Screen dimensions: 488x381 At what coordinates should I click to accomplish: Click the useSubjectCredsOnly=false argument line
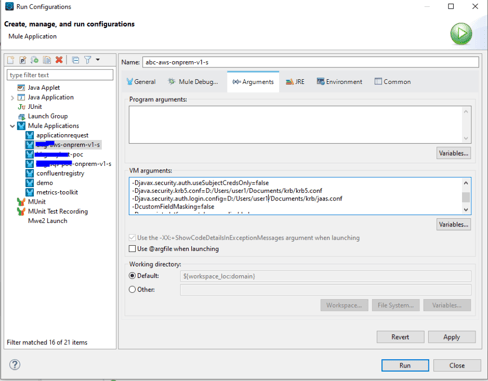tap(200, 183)
